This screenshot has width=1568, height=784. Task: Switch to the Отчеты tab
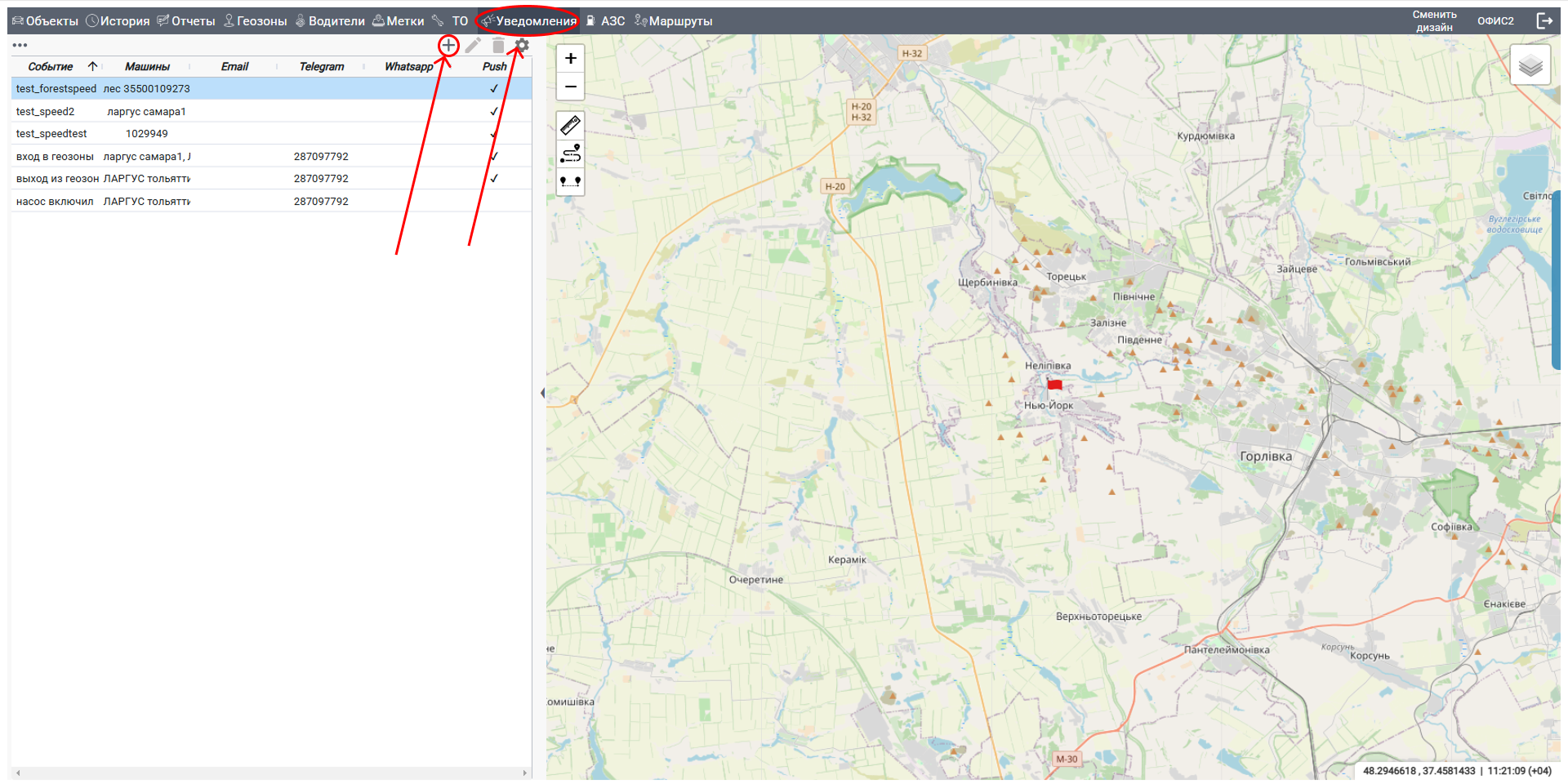pyautogui.click(x=186, y=21)
